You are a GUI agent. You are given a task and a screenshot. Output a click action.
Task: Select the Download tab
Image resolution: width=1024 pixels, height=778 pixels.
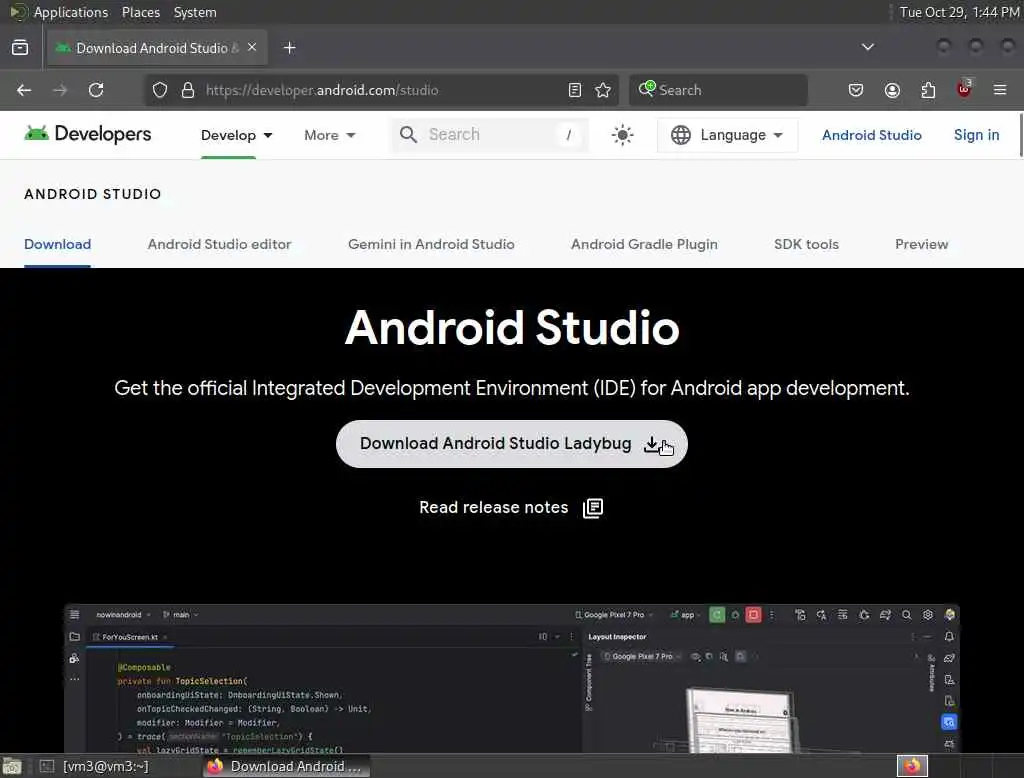click(57, 244)
